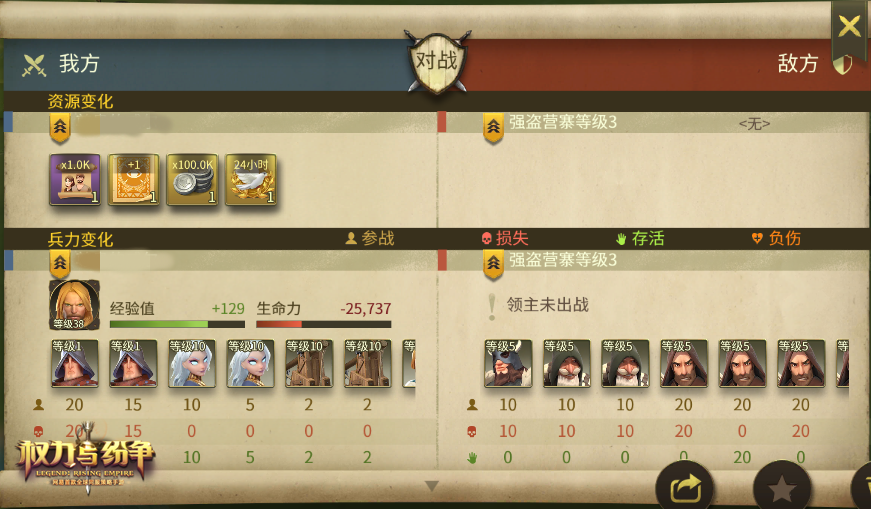The width and height of the screenshot is (871, 509).
Task: Tap the x100.0K silver coins reward
Action: tap(192, 179)
